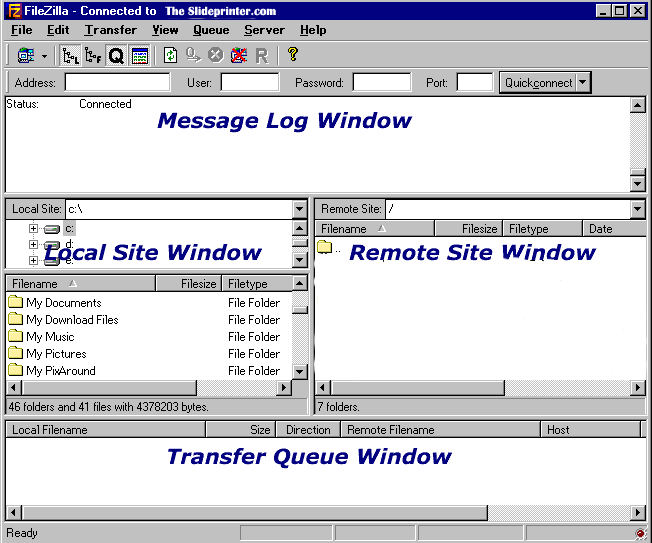652x543 pixels.
Task: Open the Queue menu
Action: [x=211, y=30]
